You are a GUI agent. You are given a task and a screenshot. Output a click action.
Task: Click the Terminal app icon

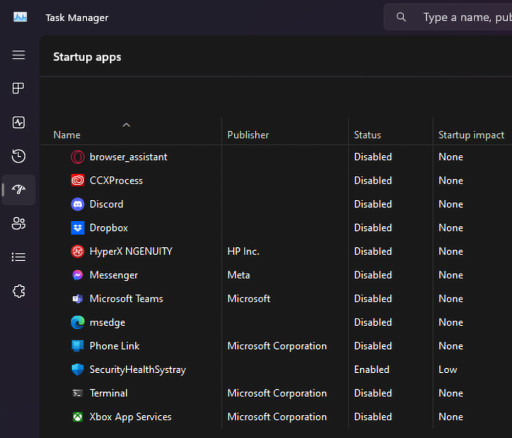(78, 393)
